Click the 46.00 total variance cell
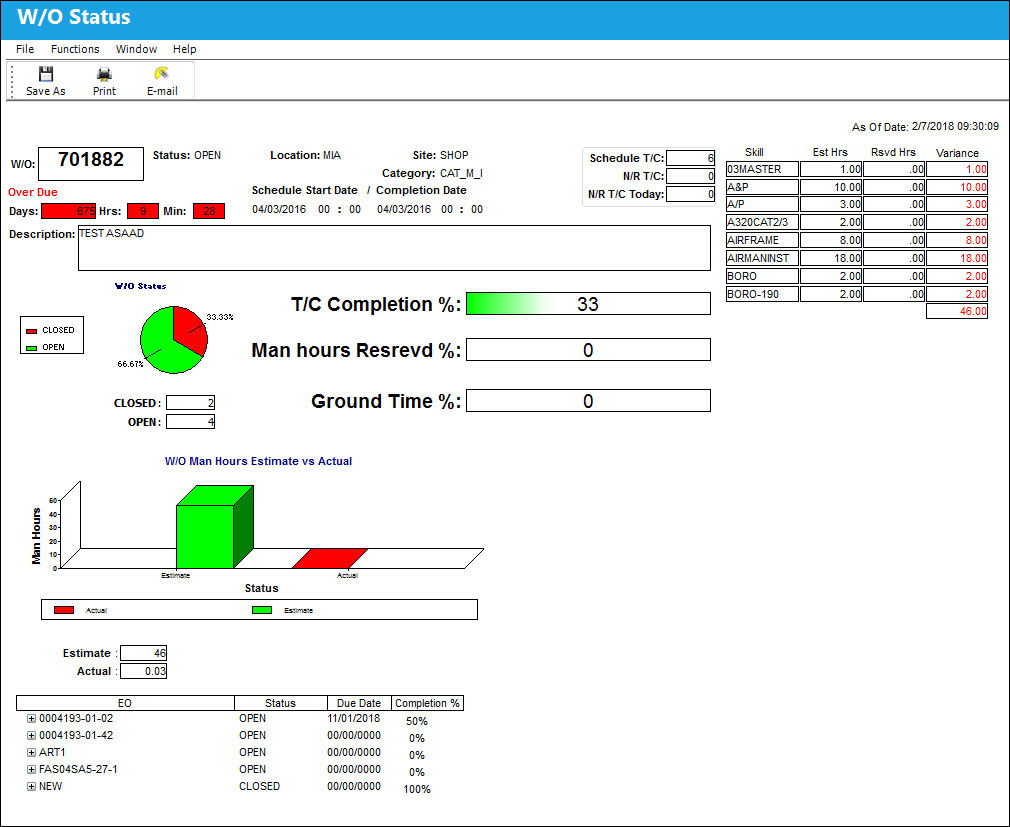The width and height of the screenshot is (1010, 827). point(957,311)
